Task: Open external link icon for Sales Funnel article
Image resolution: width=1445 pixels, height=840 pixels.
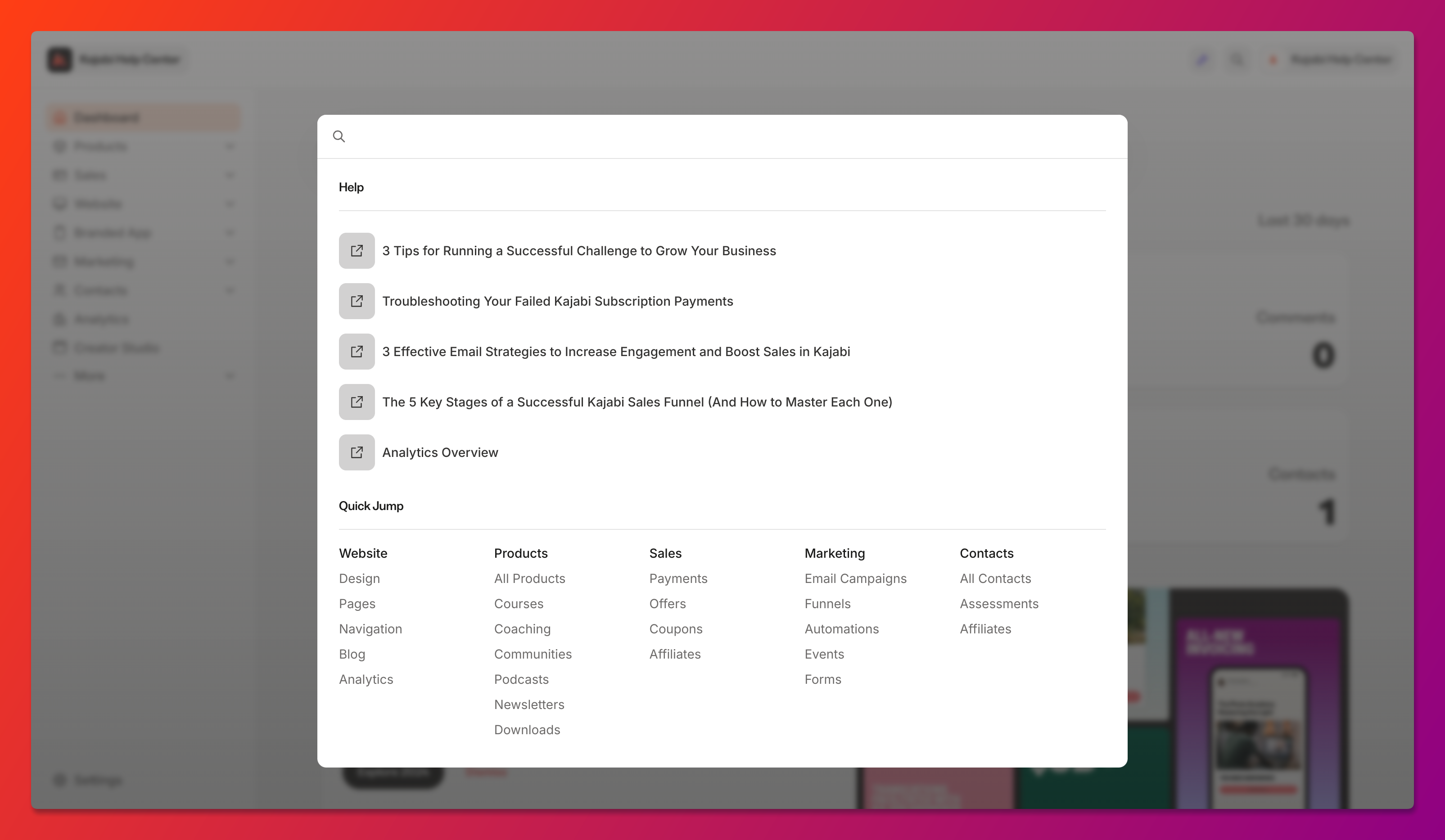Action: point(357,402)
